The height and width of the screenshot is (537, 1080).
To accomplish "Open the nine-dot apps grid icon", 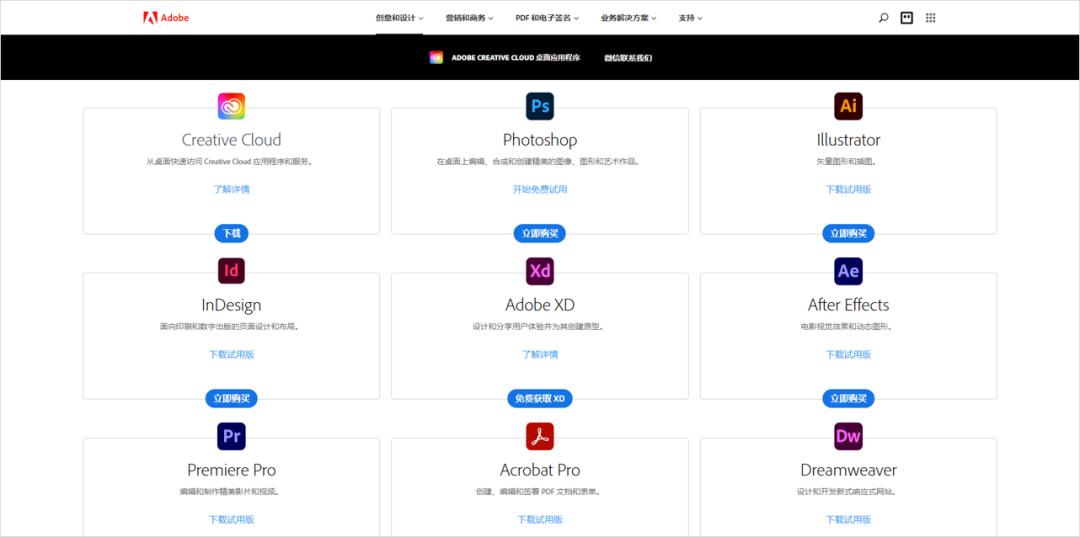I will point(931,18).
